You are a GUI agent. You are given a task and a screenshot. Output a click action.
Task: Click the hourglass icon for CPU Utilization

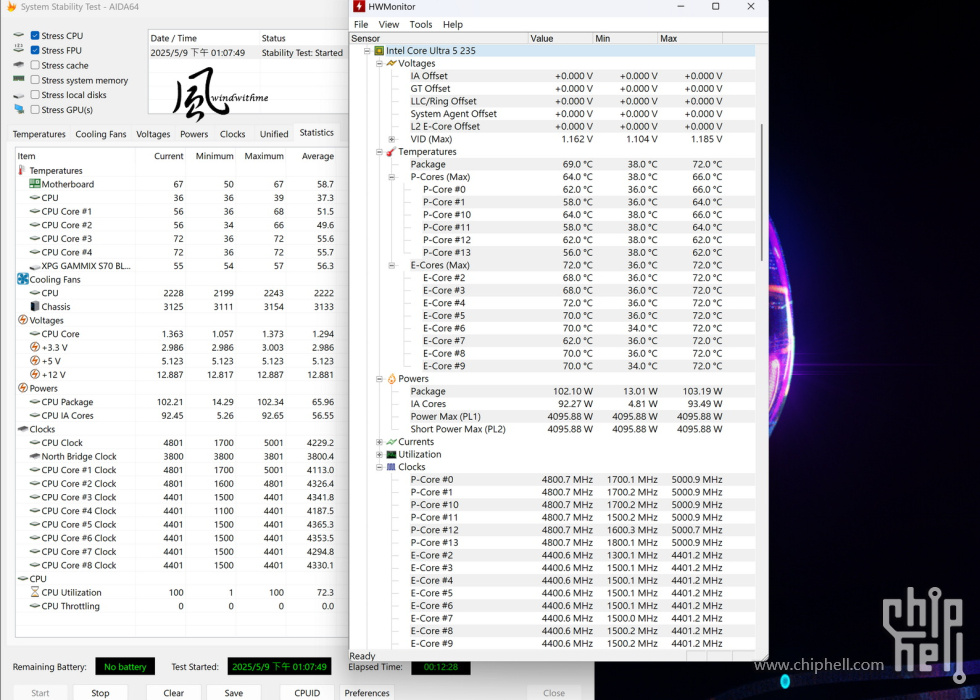click(35, 592)
